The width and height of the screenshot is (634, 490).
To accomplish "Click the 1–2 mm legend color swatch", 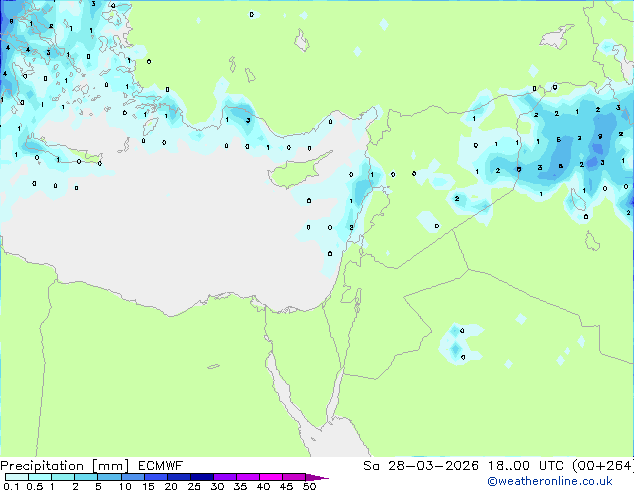I will 63,477.
